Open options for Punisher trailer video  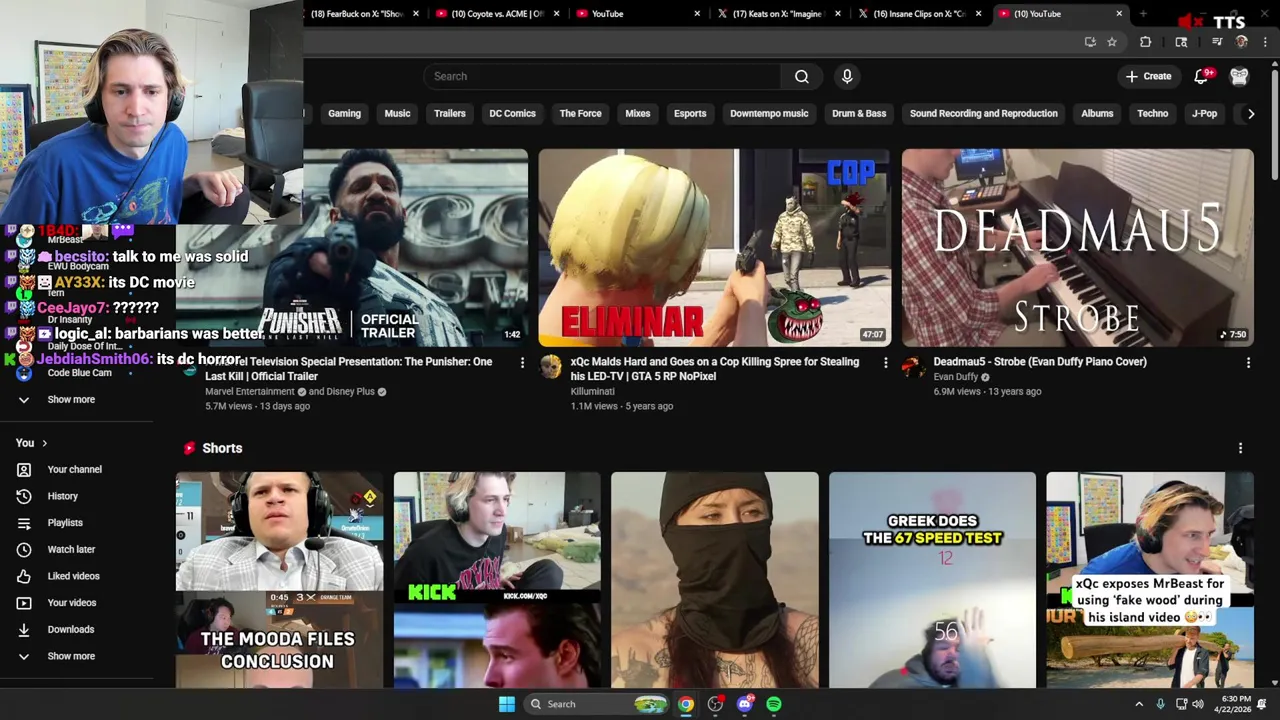522,363
